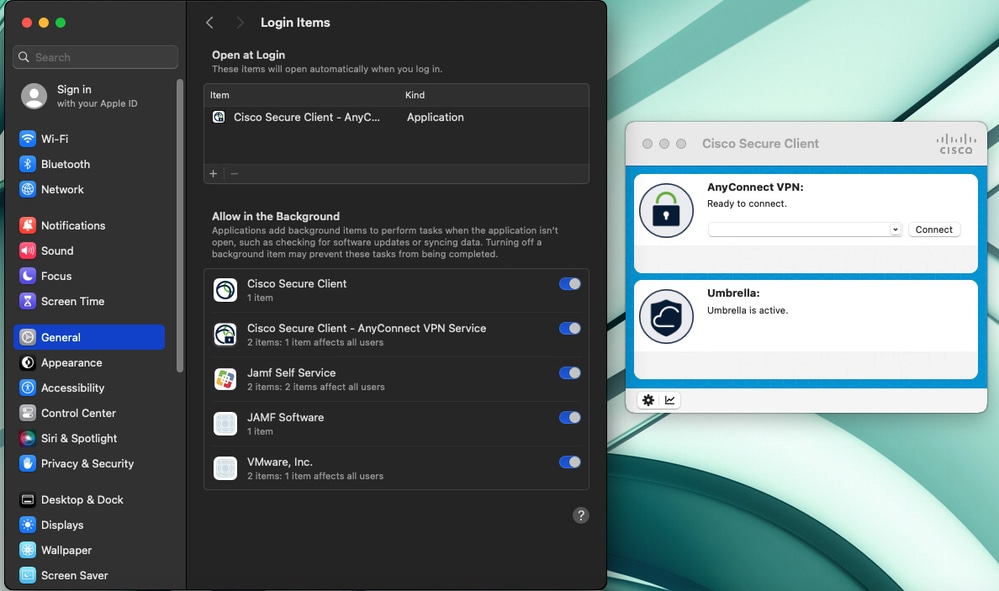Toggle off Jamf Self Service background item

569,373
